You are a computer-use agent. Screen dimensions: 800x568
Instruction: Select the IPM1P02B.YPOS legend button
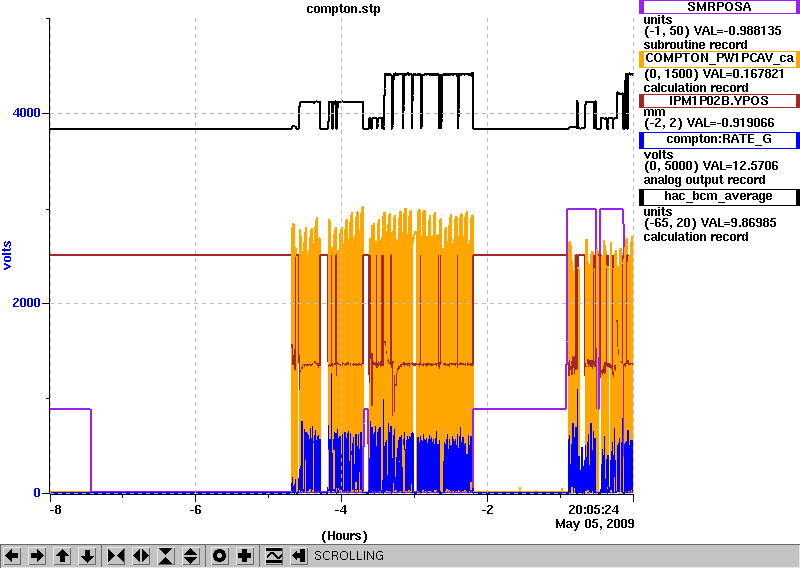pos(719,101)
